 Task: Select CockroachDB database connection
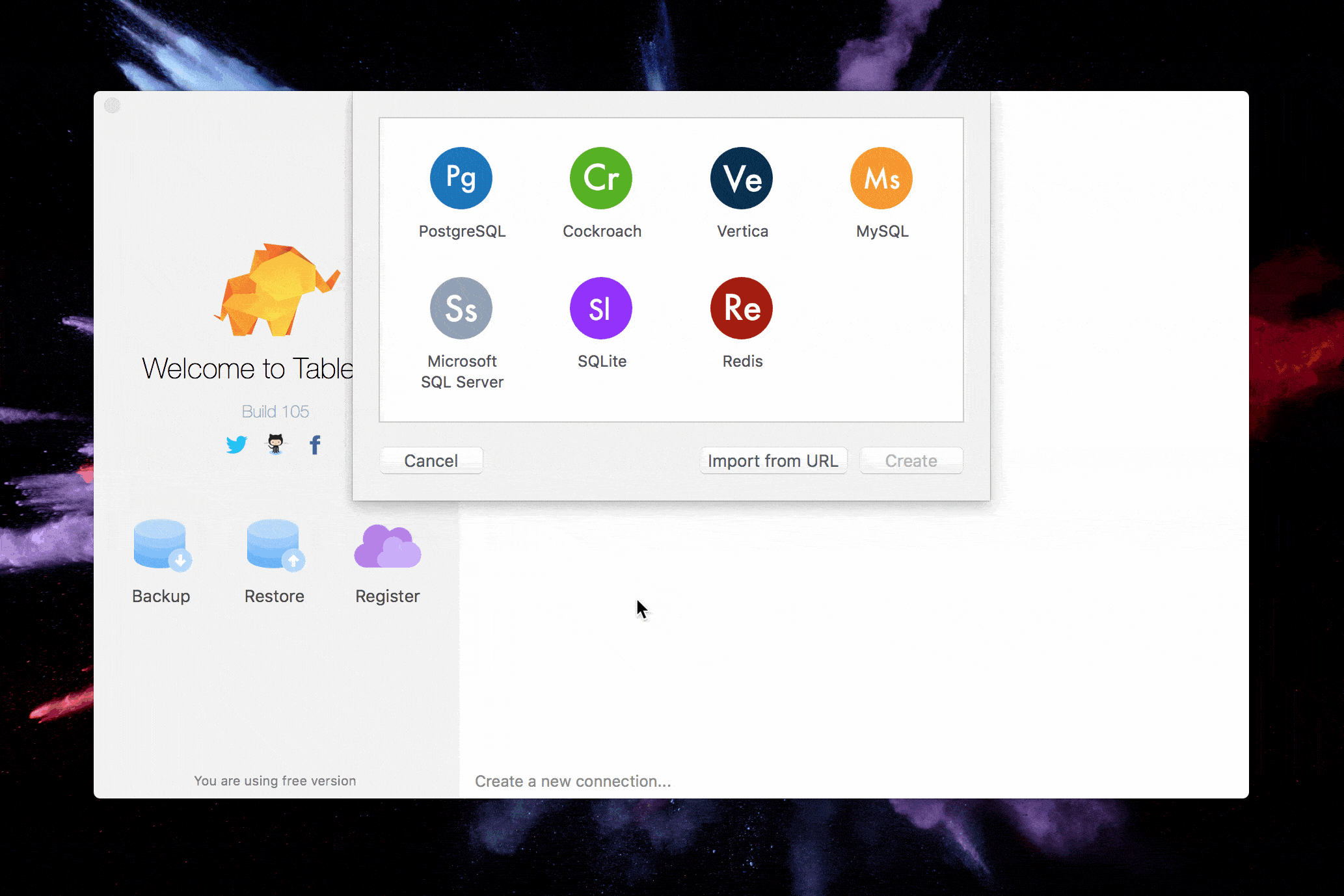tap(601, 191)
